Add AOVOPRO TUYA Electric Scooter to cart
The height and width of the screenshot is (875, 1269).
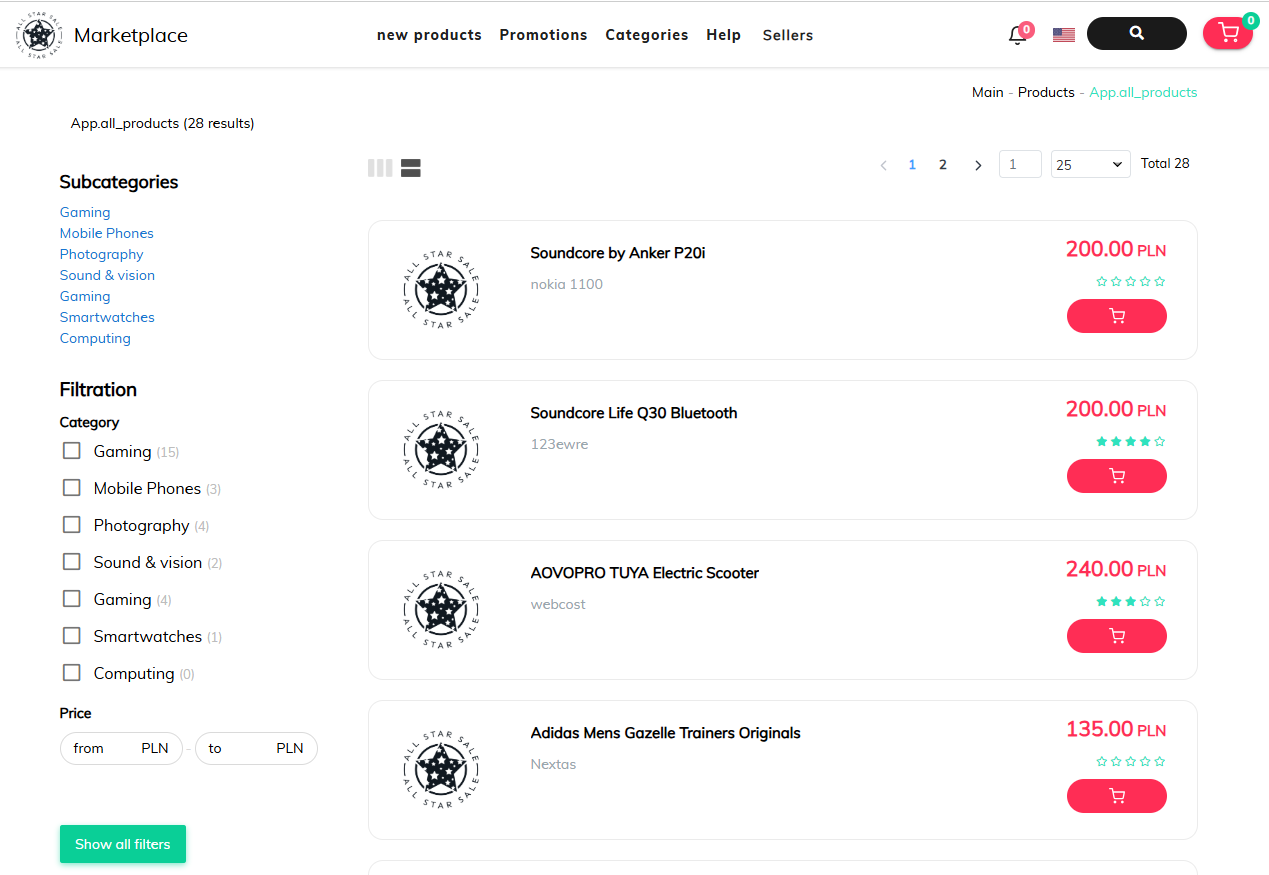point(1116,636)
